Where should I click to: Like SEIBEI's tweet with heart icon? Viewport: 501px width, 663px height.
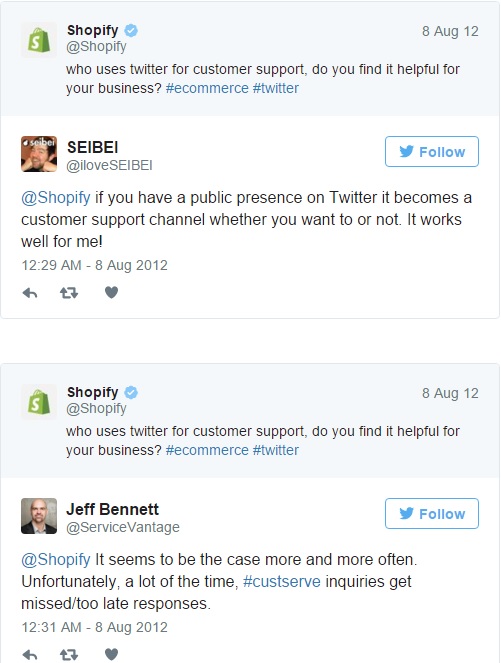pyautogui.click(x=111, y=293)
